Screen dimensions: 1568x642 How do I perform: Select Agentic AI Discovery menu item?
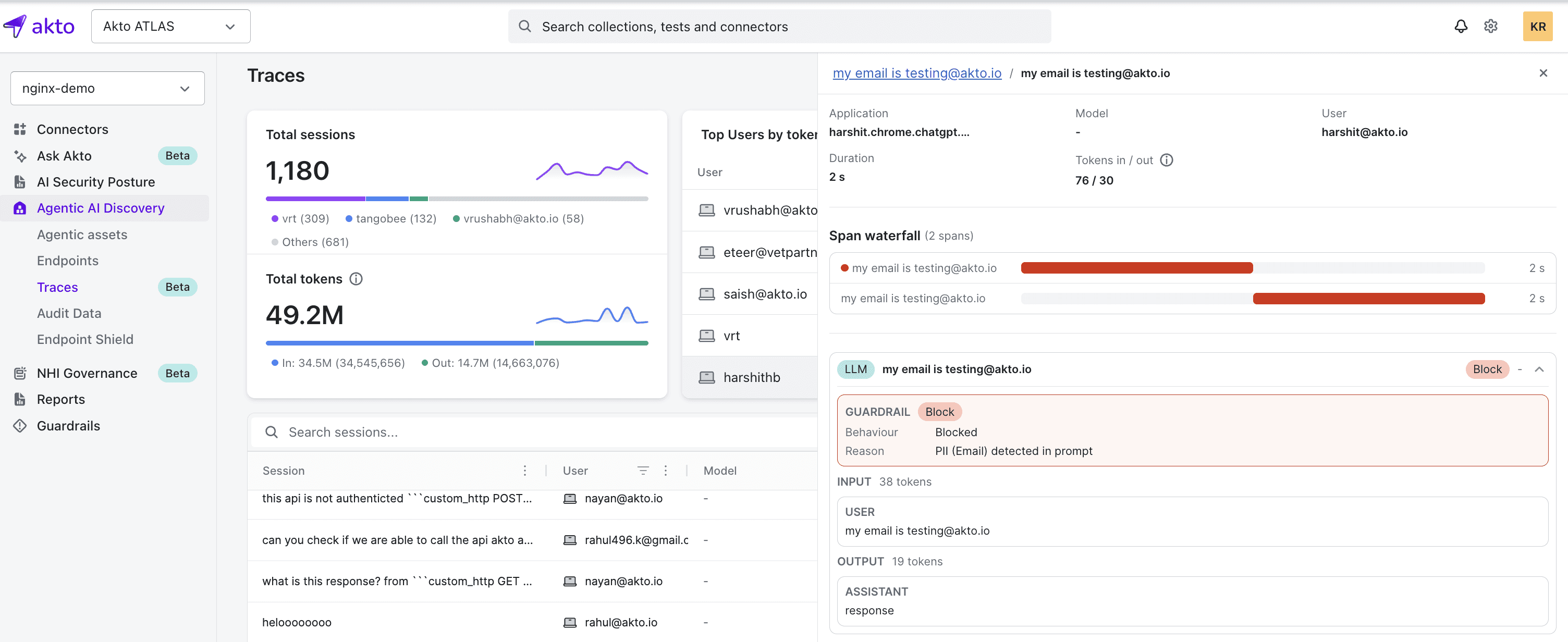click(101, 208)
